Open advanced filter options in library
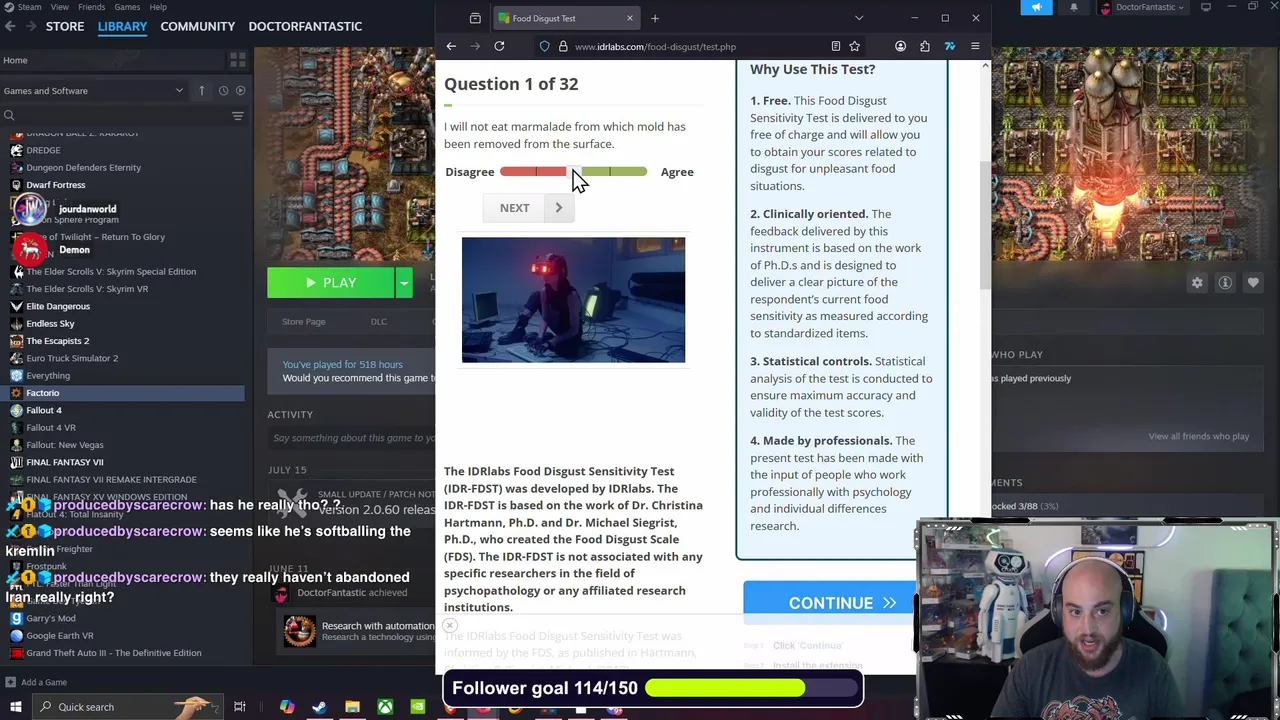Screen dimensions: 1280x720 238,116
